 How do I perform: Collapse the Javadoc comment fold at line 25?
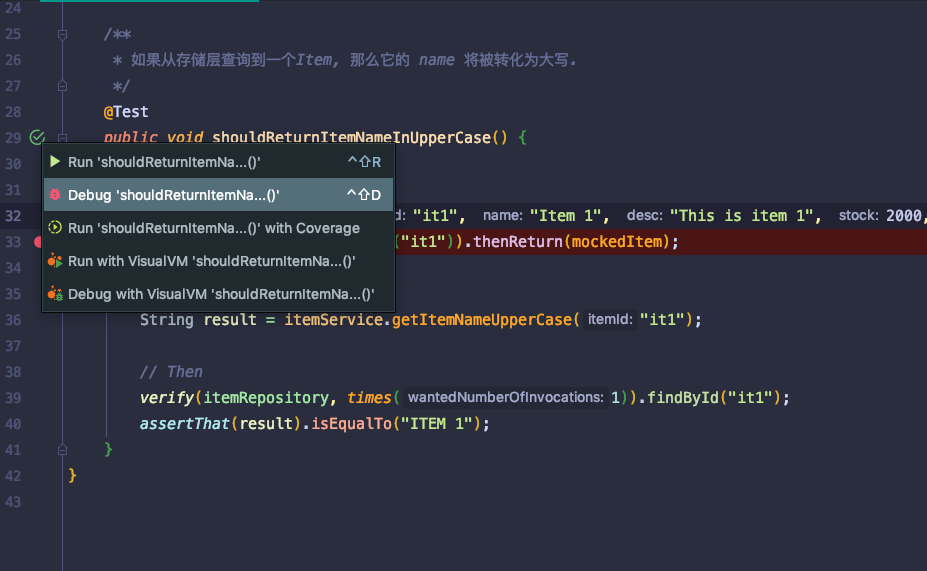[x=62, y=34]
